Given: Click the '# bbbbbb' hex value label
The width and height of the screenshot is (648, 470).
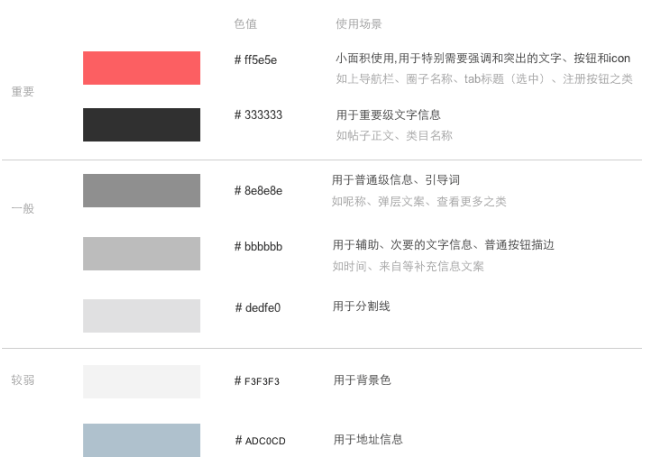Looking at the screenshot, I should (258, 246).
